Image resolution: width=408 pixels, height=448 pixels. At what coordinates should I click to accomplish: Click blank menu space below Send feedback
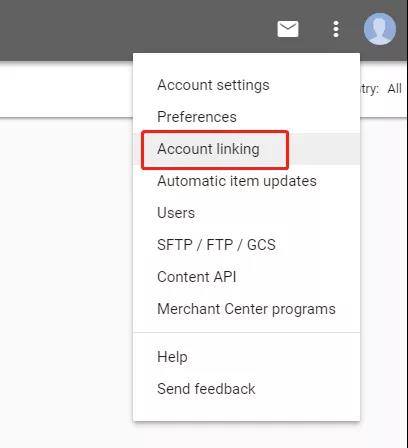point(246,409)
